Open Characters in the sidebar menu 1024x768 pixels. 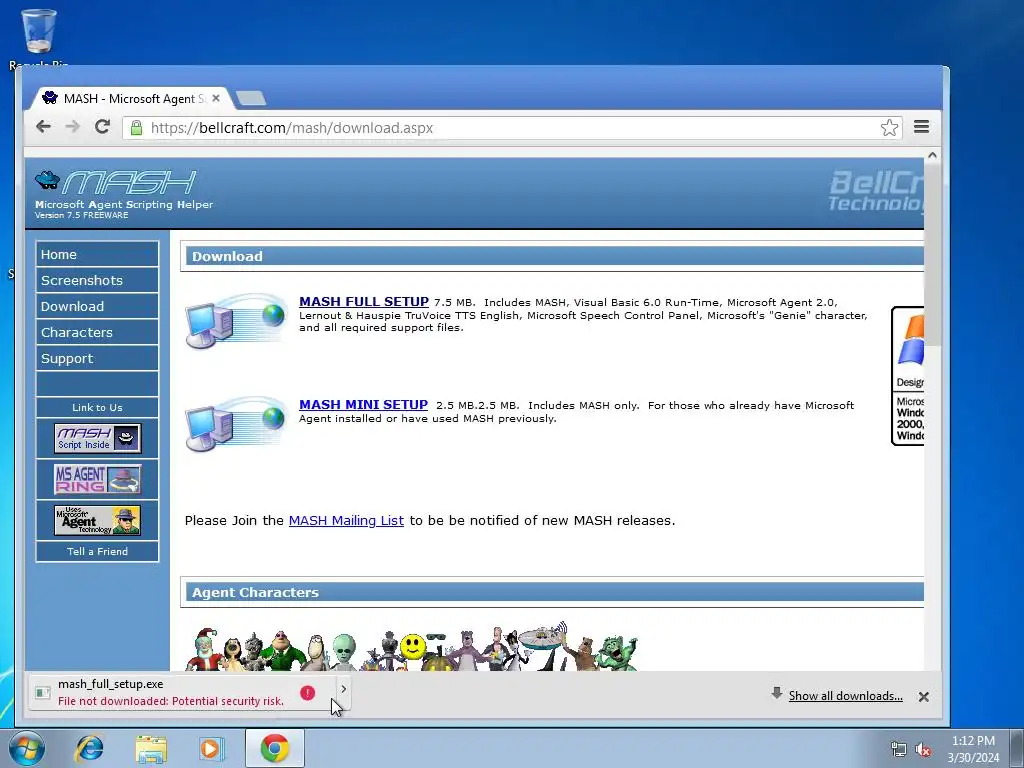coord(97,332)
